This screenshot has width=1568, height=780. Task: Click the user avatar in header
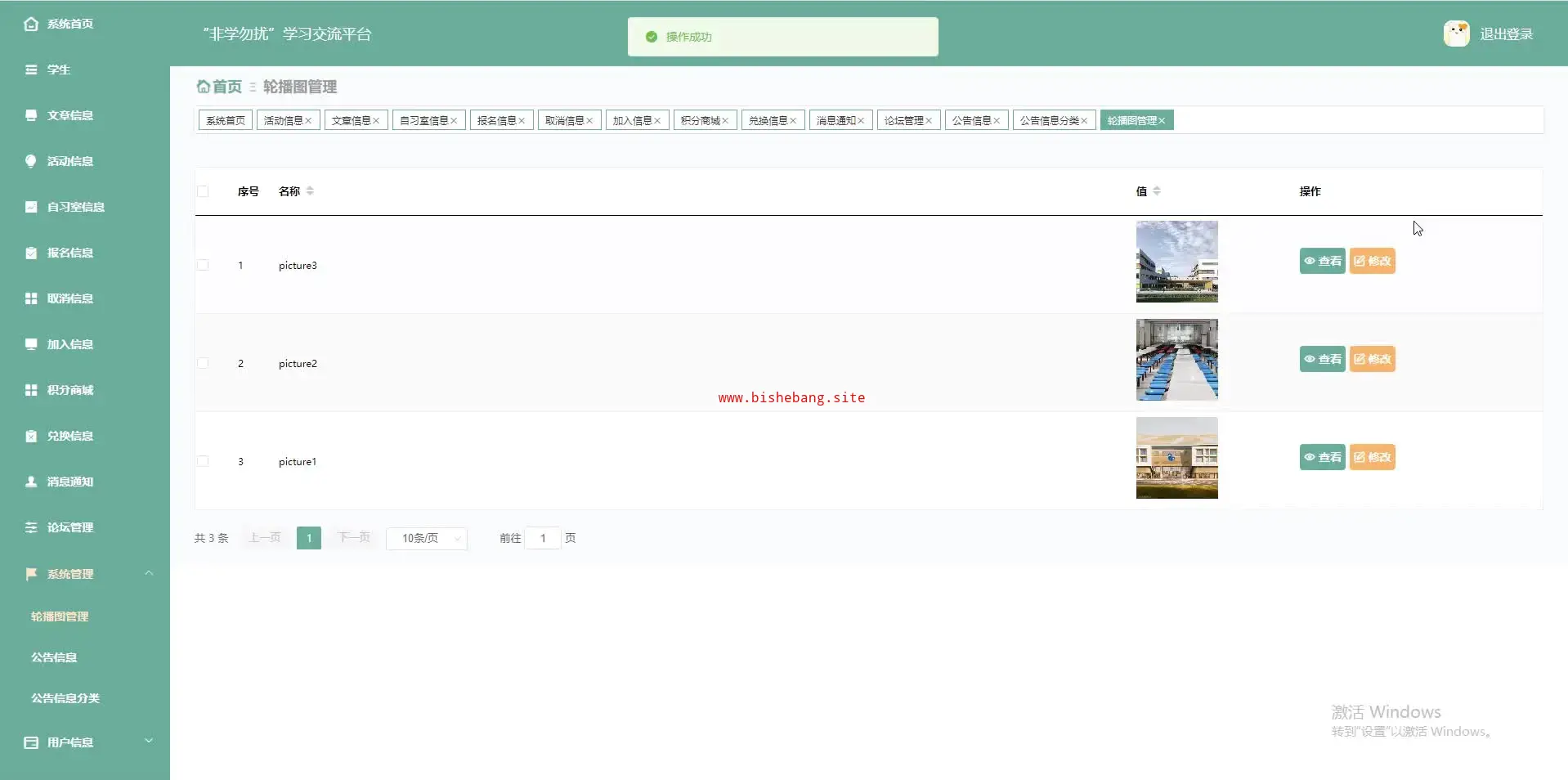[x=1456, y=34]
